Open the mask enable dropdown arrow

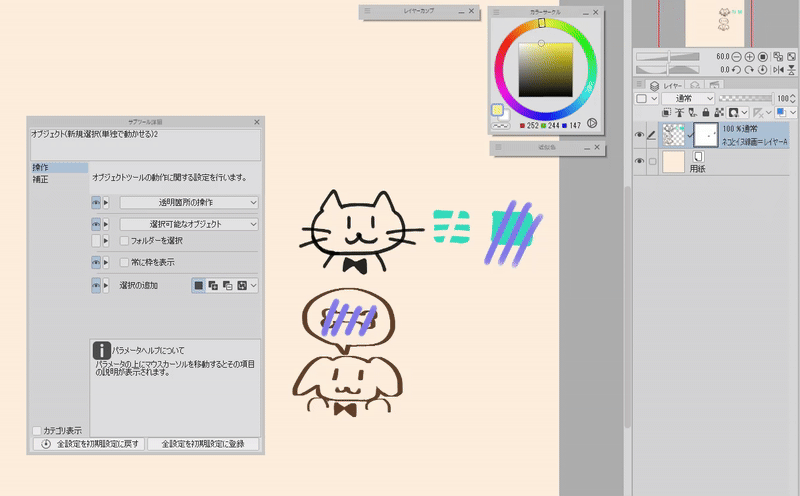[x=745, y=112]
